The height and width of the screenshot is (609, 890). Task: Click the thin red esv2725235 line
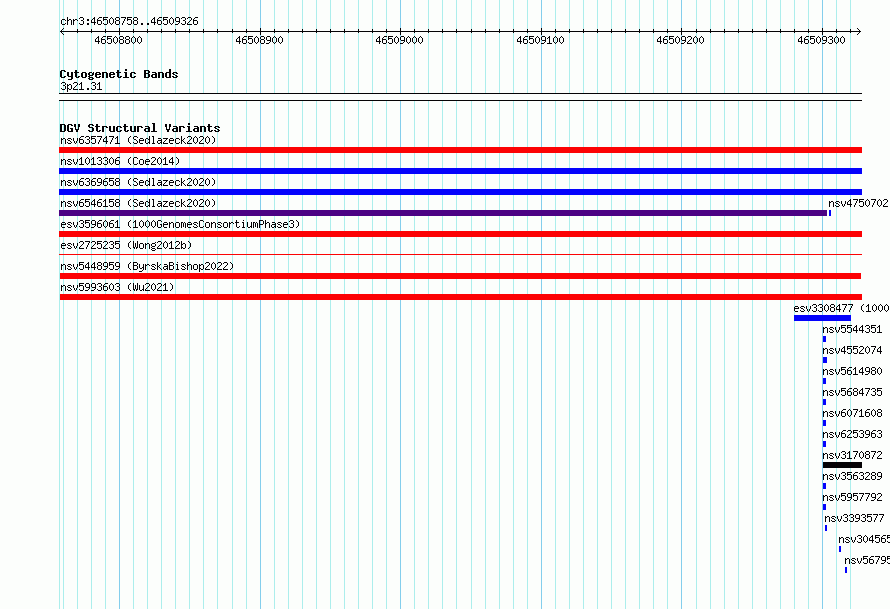click(x=460, y=255)
